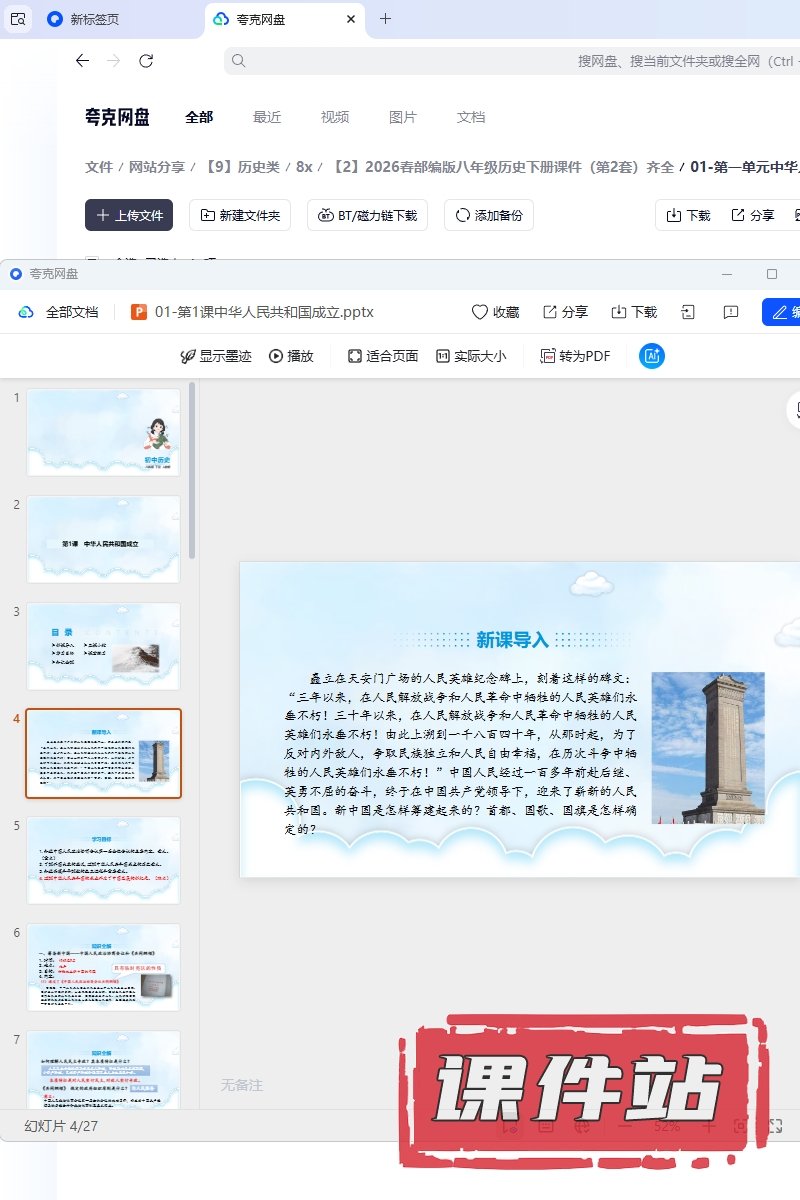This screenshot has width=800, height=1200.
Task: Open the 图片 tab in 夸克网盘
Action: tap(402, 117)
